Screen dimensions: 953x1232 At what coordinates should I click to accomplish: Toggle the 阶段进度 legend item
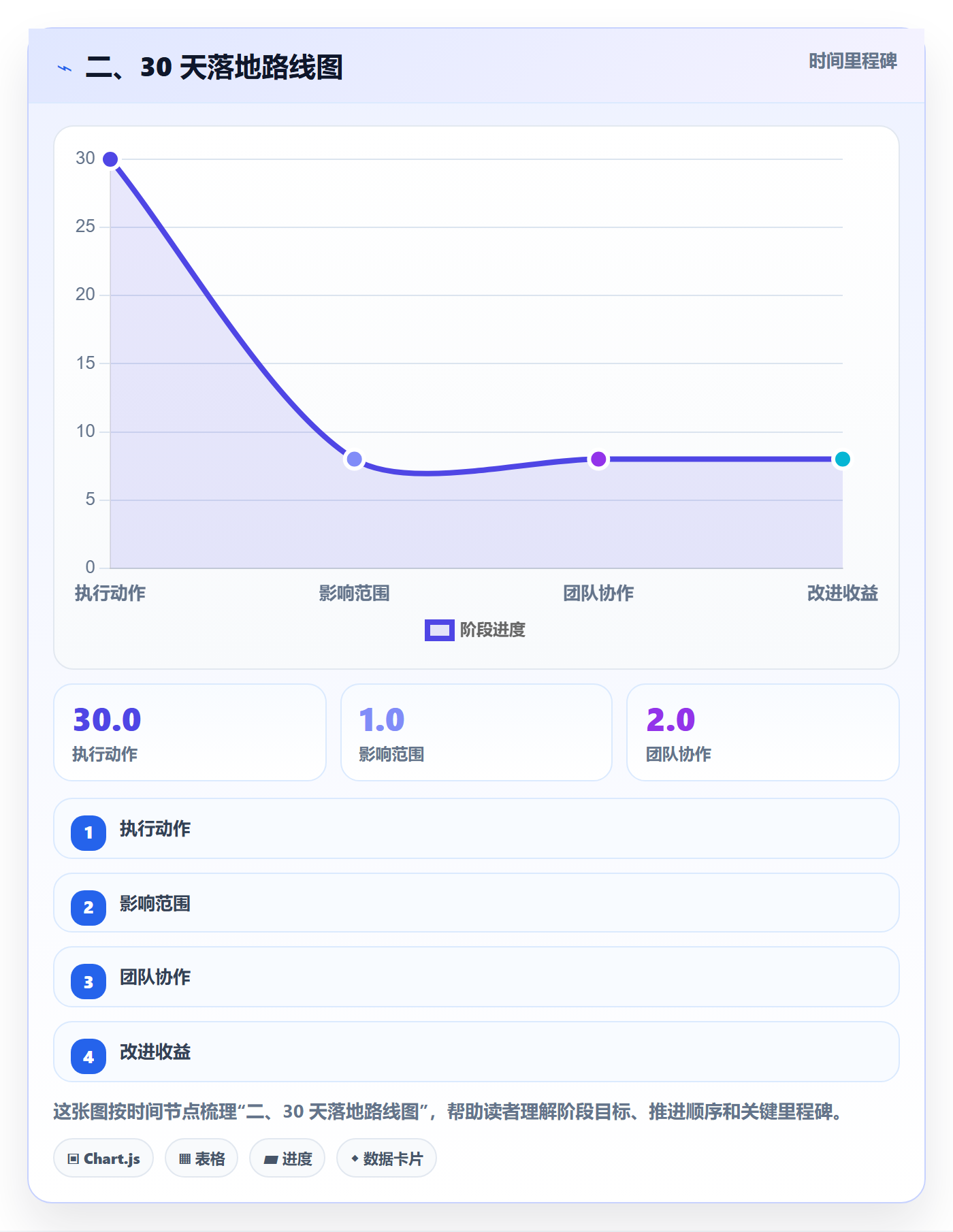475,630
